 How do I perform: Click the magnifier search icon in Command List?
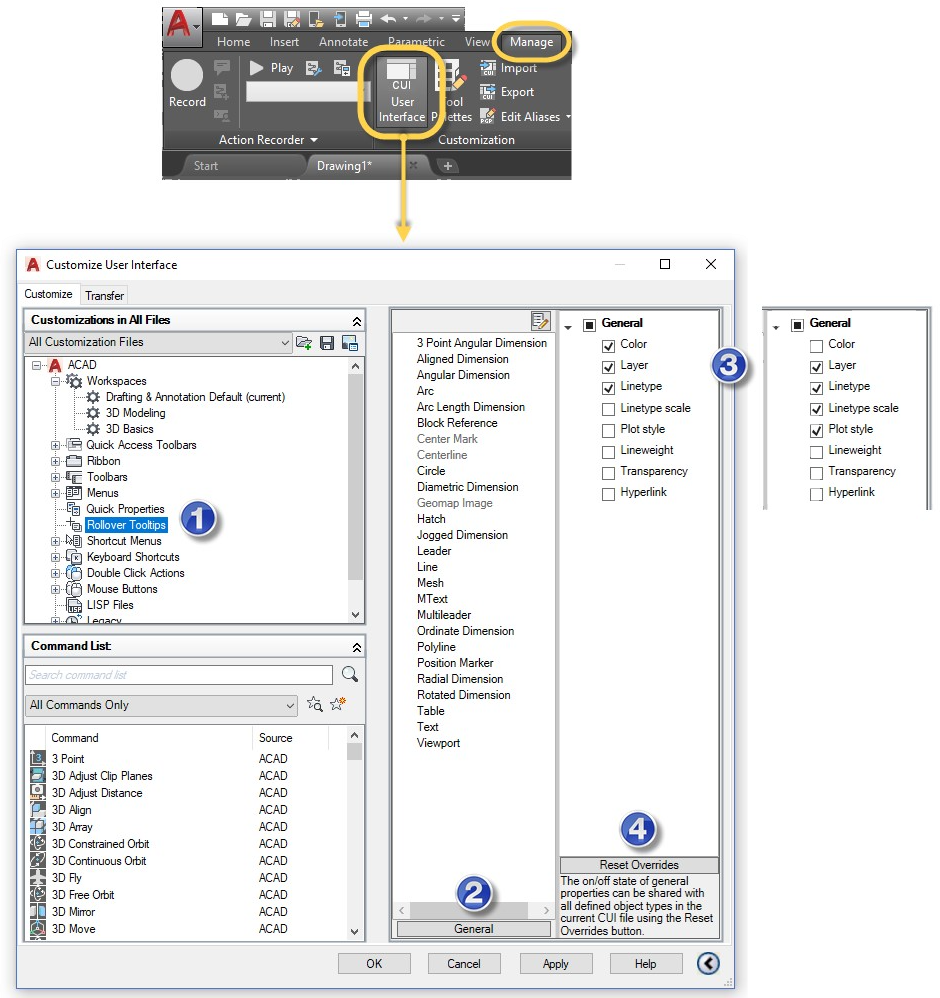349,675
